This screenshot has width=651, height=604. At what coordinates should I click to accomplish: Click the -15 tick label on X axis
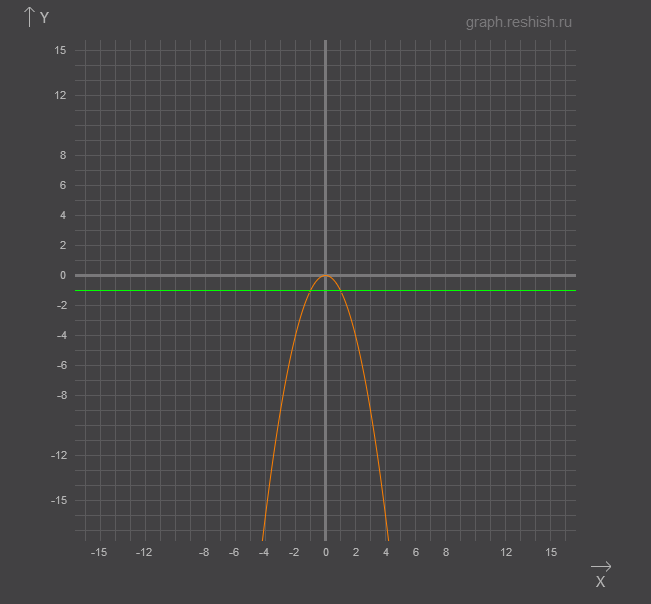click(99, 552)
